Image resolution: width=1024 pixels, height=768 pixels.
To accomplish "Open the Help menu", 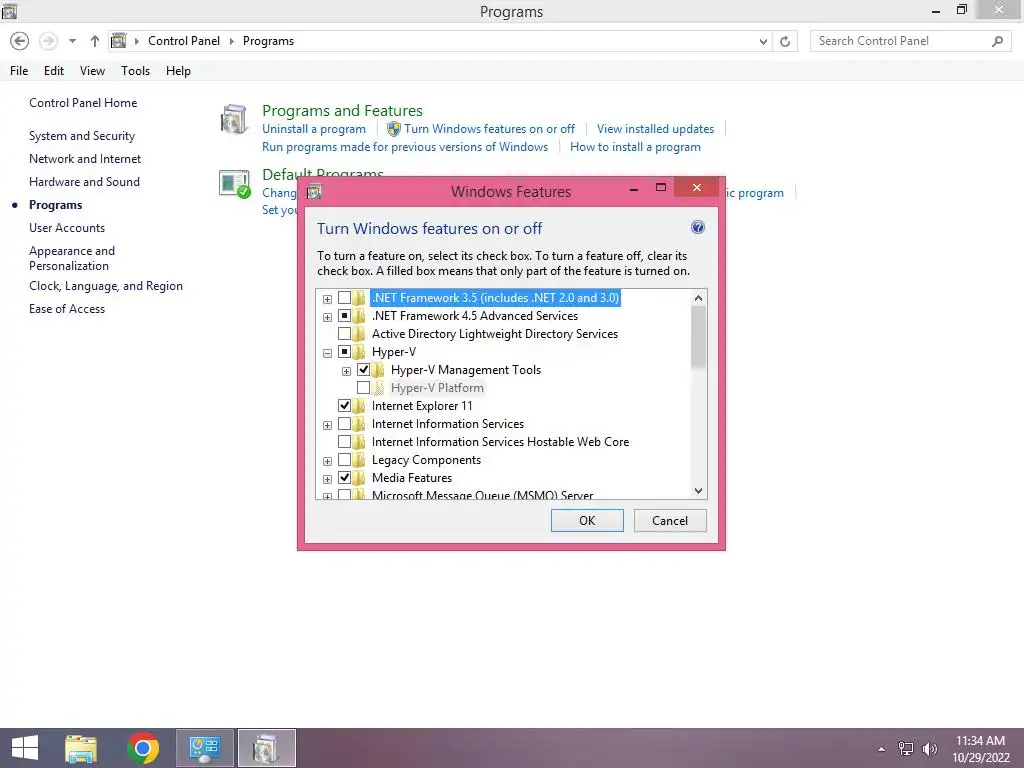I will point(178,71).
